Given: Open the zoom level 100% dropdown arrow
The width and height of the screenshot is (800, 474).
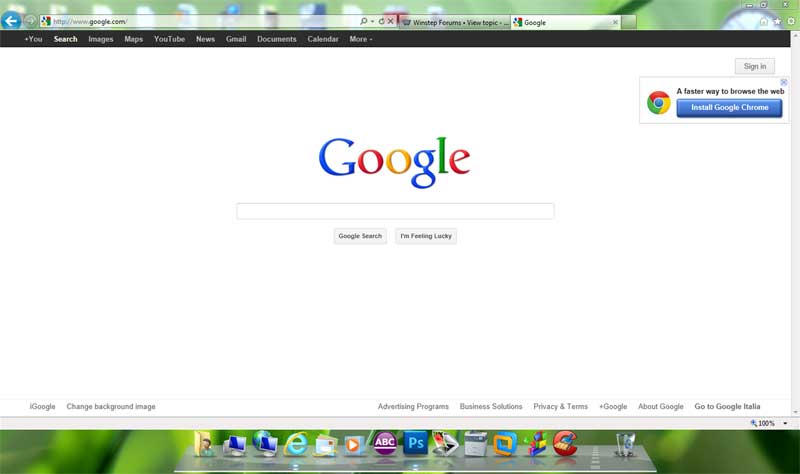Looking at the screenshot, I should pos(785,424).
